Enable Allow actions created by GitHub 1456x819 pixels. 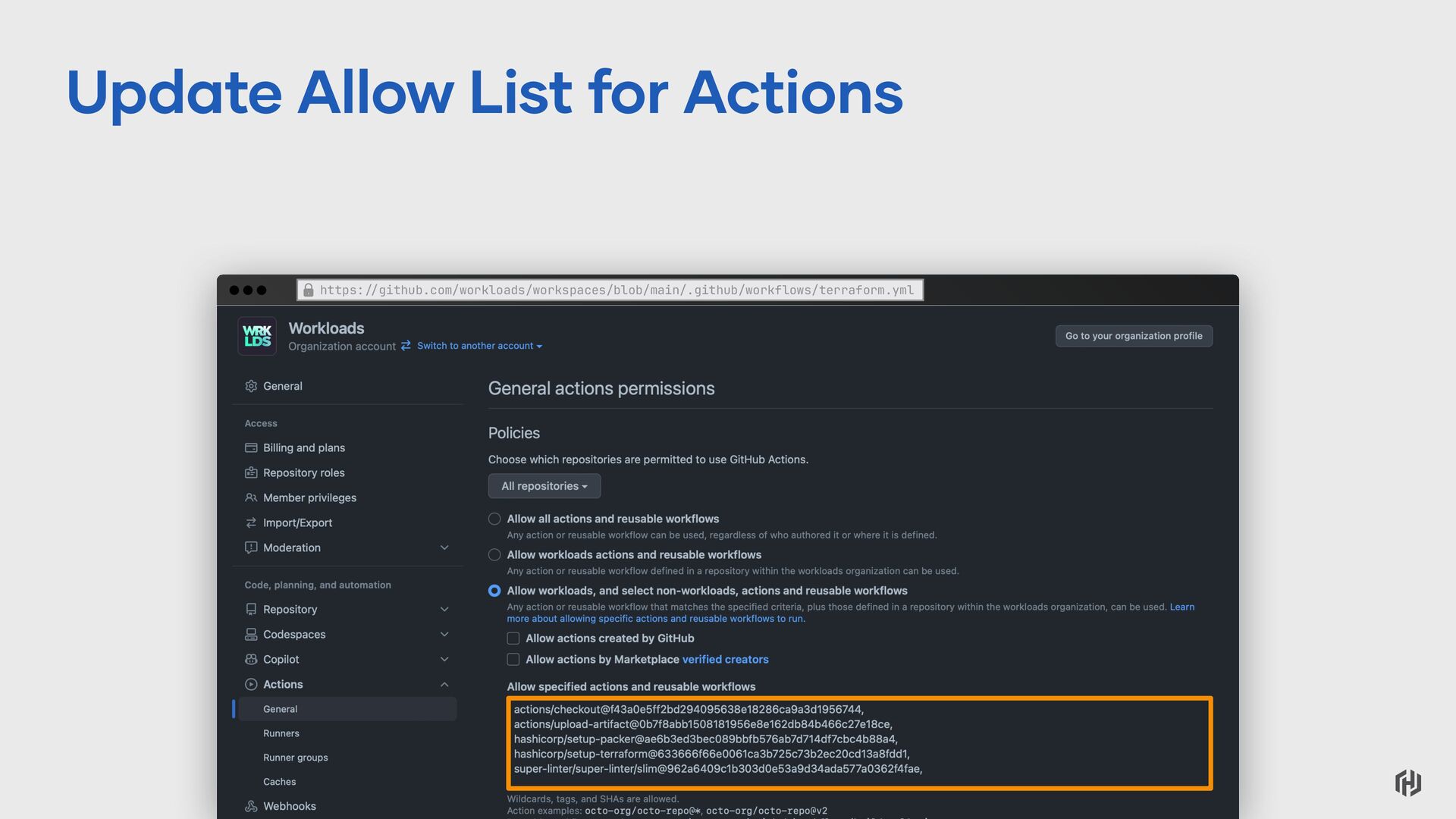(513, 639)
